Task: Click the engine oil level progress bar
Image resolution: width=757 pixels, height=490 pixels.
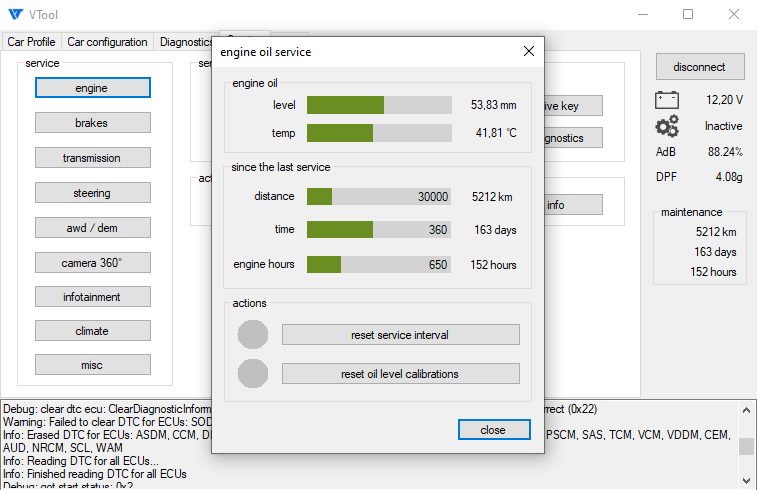Action: 378,105
